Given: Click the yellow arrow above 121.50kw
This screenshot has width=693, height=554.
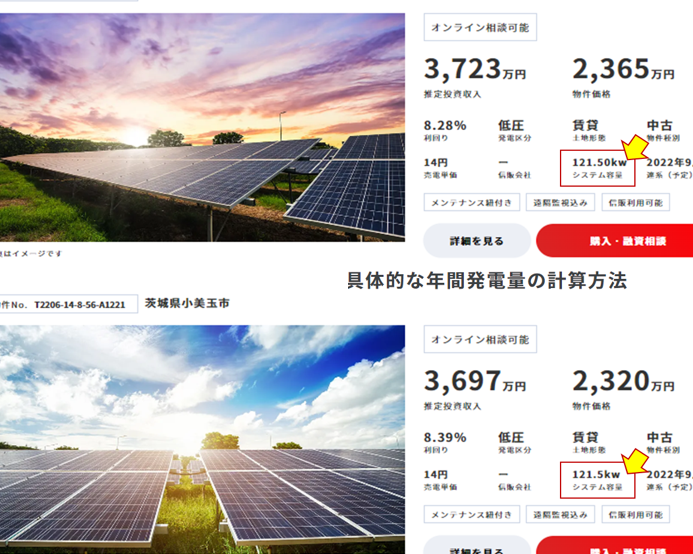Looking at the screenshot, I should (x=634, y=148).
